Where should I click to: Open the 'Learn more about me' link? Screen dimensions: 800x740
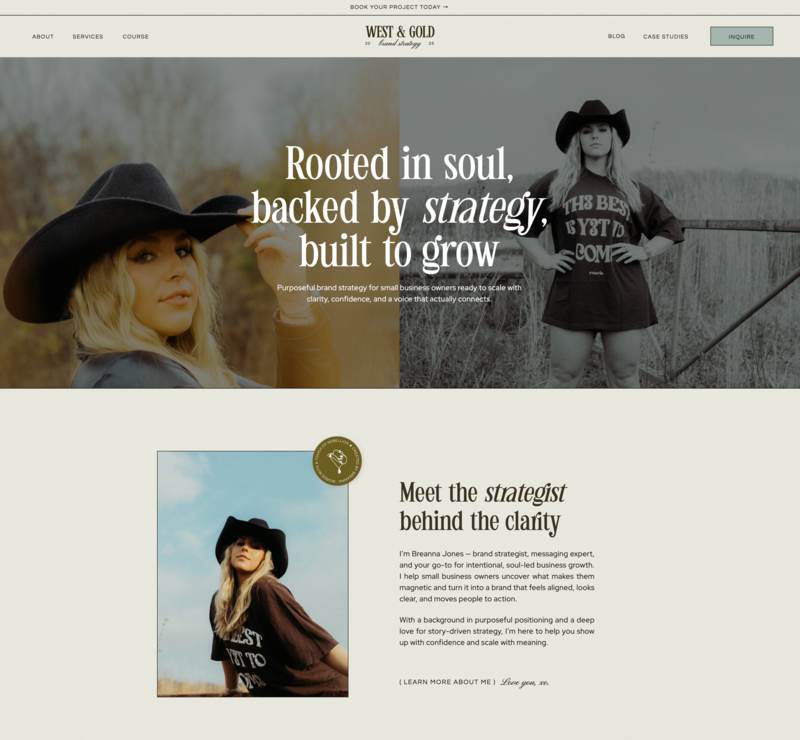pyautogui.click(x=447, y=682)
